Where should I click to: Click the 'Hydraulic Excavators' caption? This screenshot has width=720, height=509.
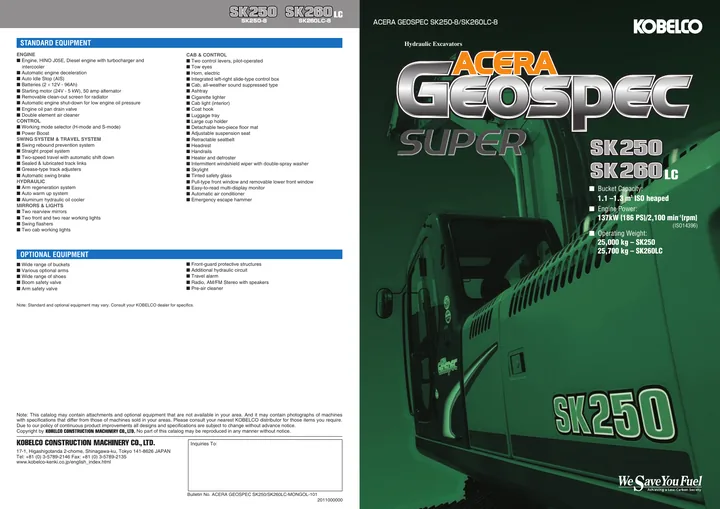(433, 44)
